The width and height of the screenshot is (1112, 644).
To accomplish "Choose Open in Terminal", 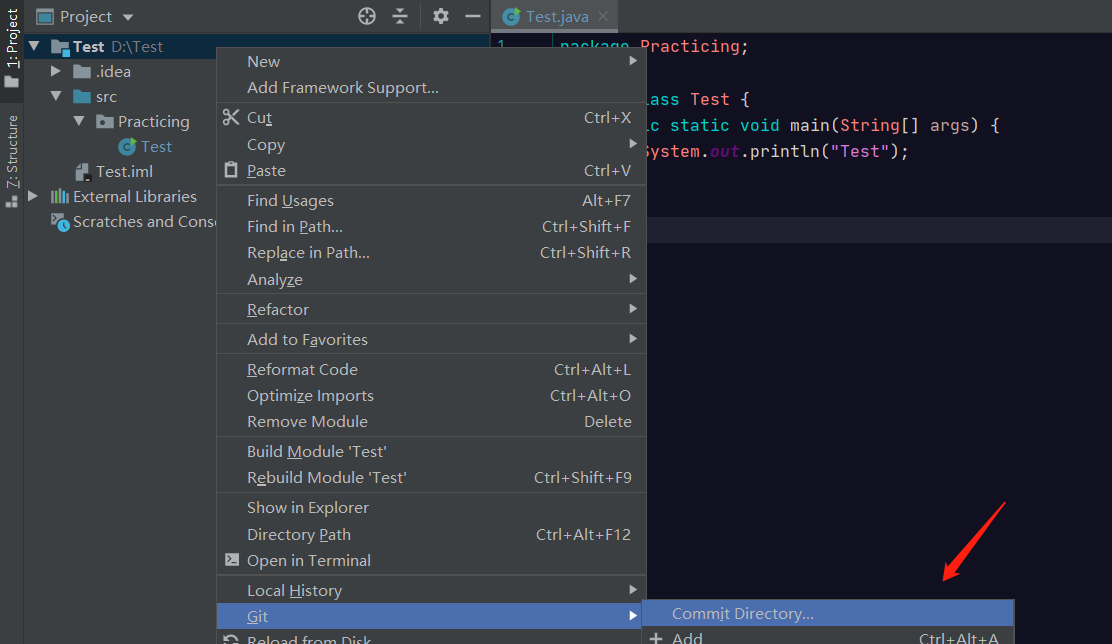I will point(431,561).
